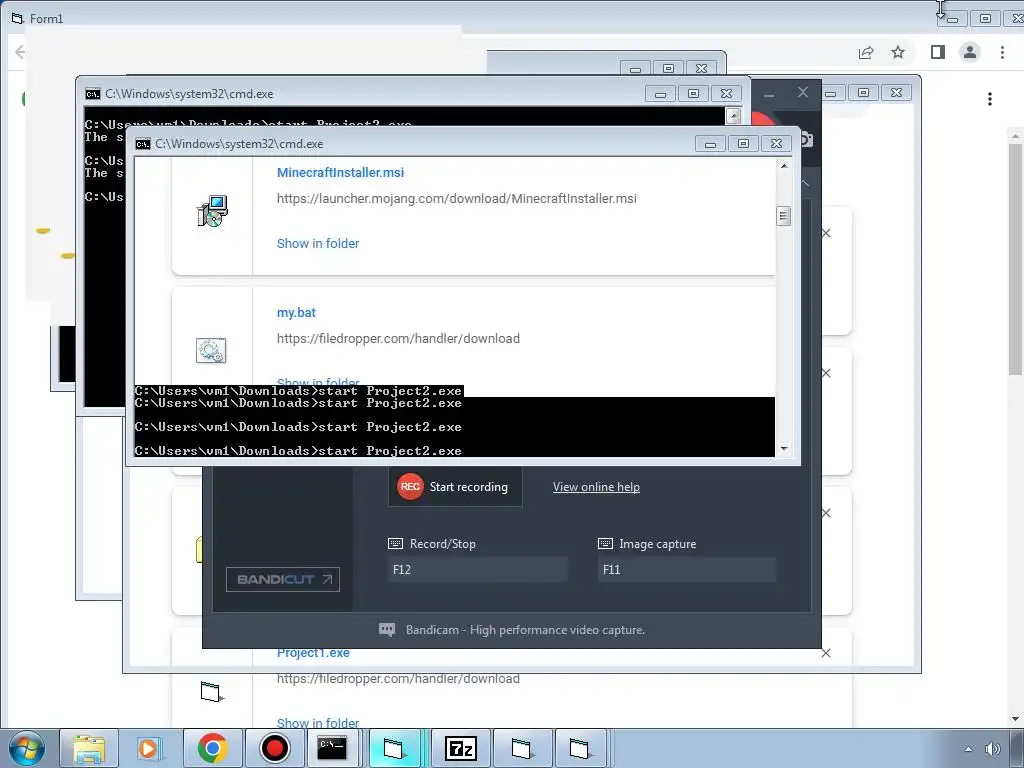Close the Bandicam window

coord(803,93)
